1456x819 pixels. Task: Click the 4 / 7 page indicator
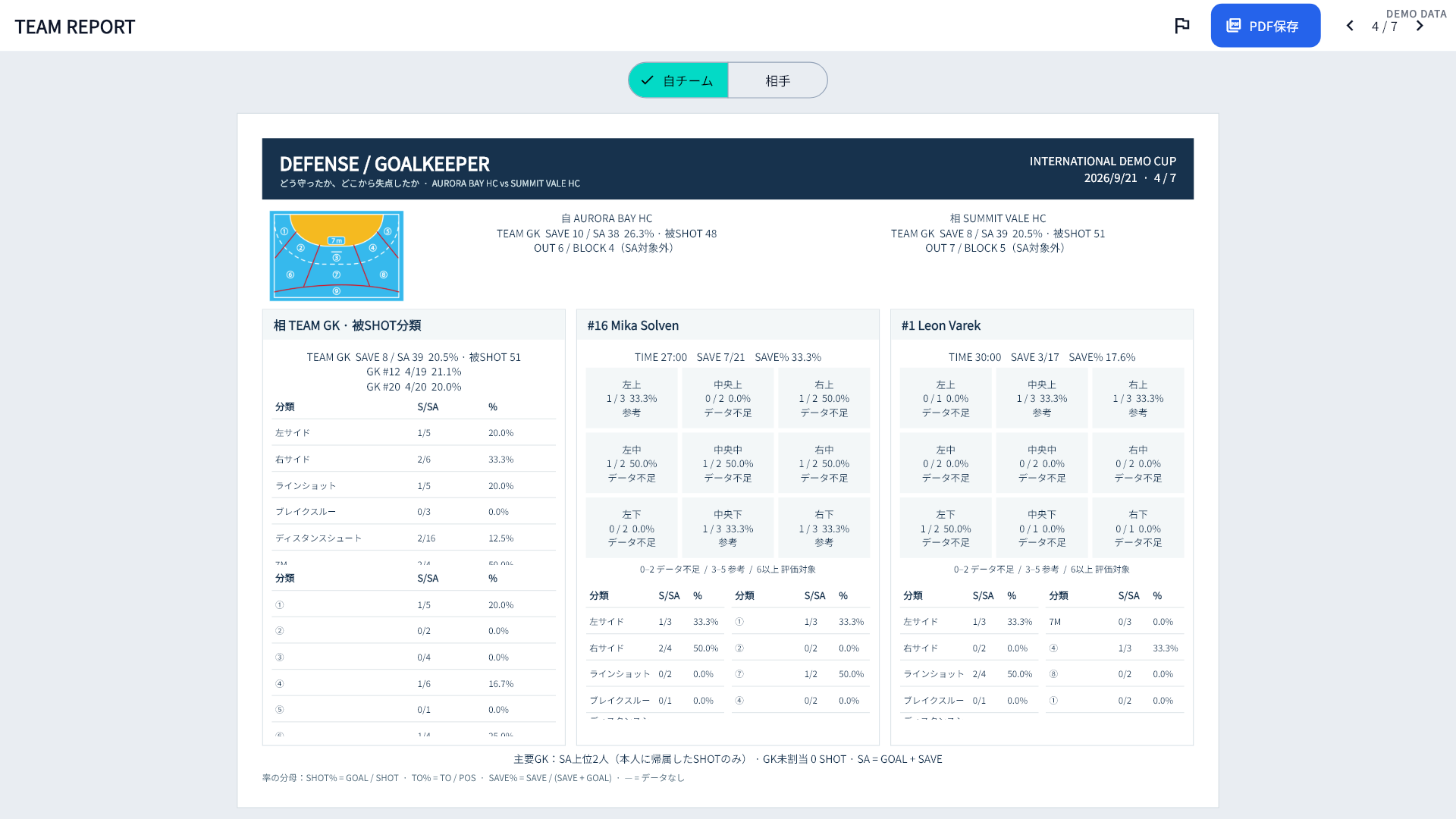coord(1384,27)
